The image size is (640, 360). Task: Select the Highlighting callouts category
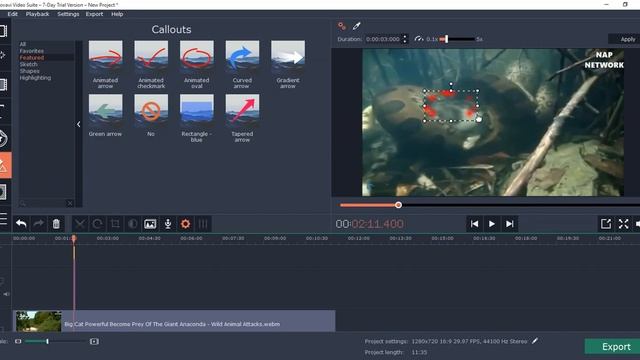coord(35,78)
